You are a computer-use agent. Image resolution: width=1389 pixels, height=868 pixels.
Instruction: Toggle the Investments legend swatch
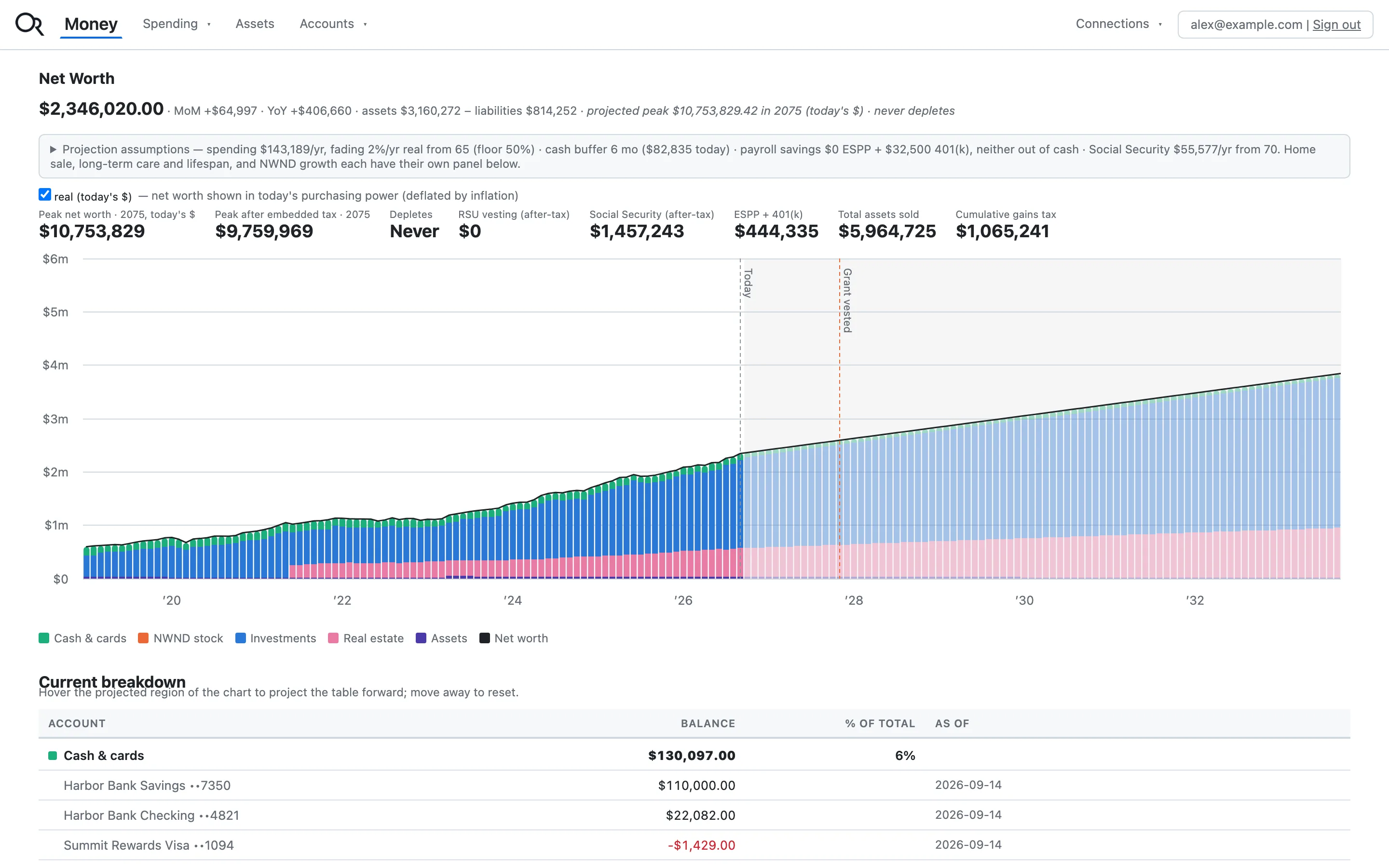point(241,638)
